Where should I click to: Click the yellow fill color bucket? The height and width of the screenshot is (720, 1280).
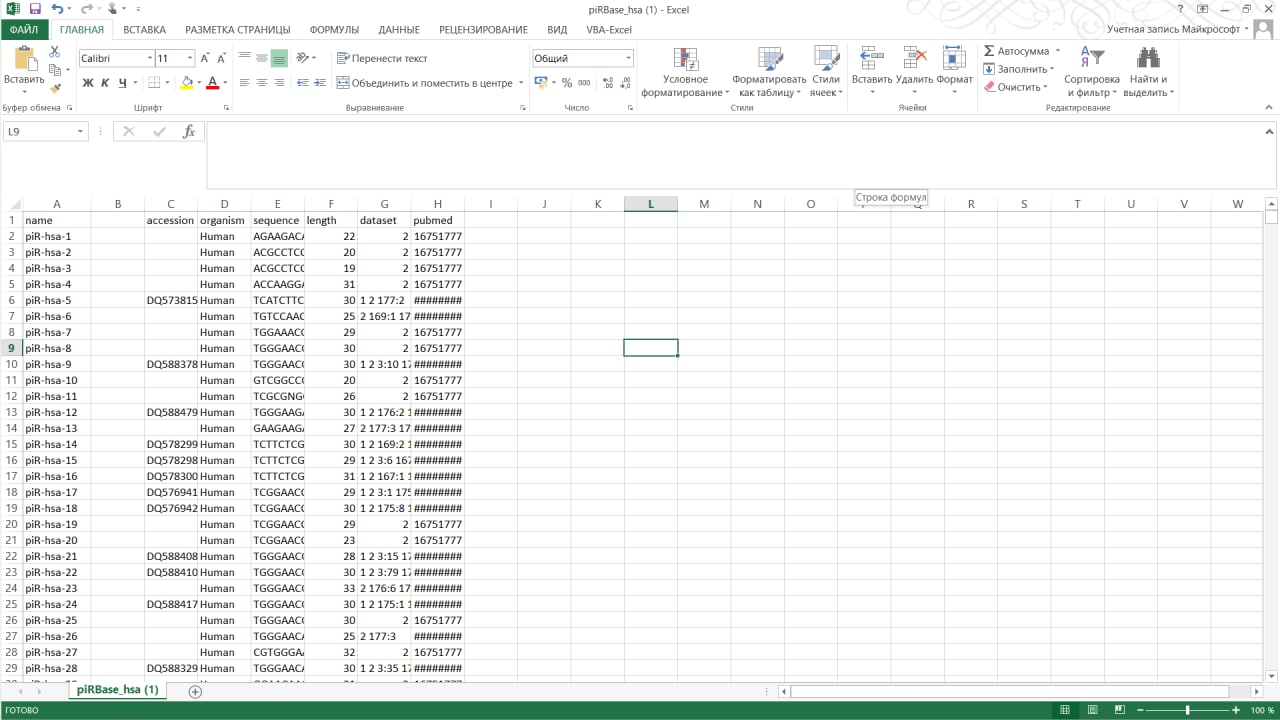186,83
